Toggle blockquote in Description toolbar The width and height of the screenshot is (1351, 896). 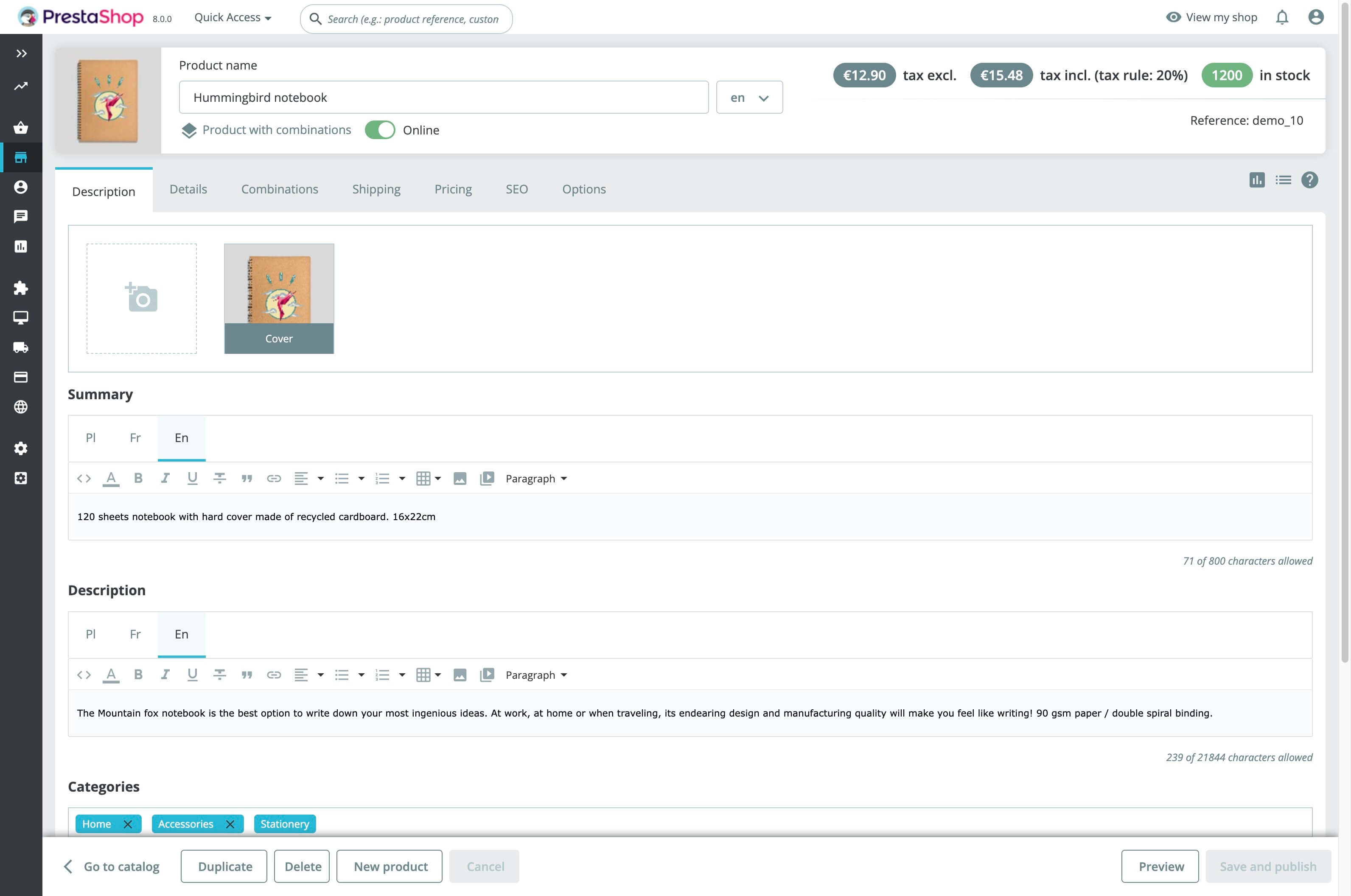coord(247,675)
